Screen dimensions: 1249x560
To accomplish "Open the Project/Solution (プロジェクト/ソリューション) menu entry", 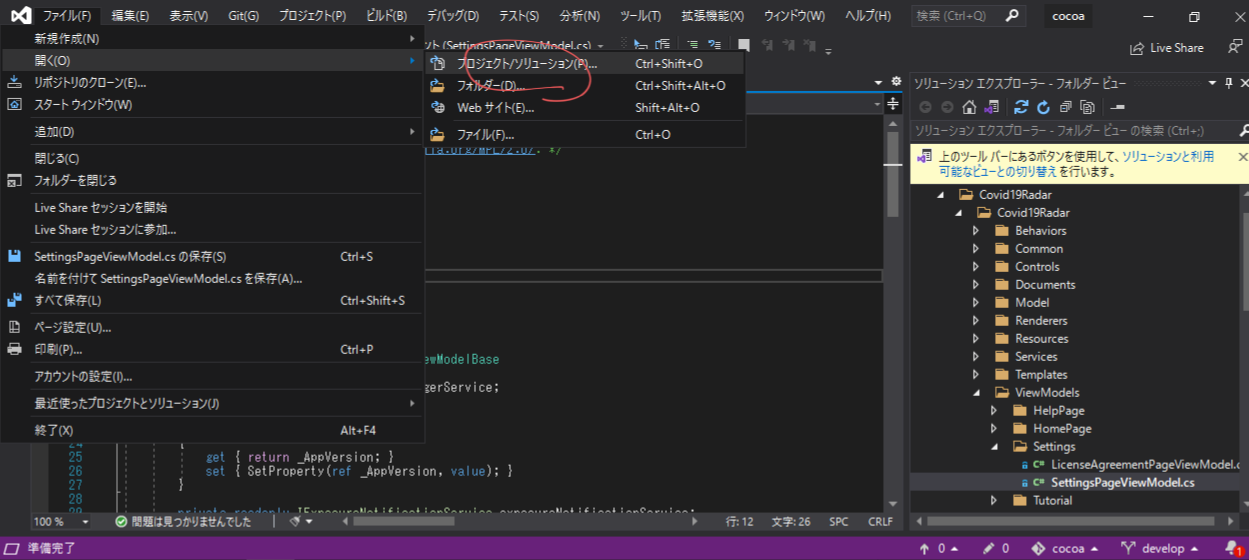I will point(584,63).
